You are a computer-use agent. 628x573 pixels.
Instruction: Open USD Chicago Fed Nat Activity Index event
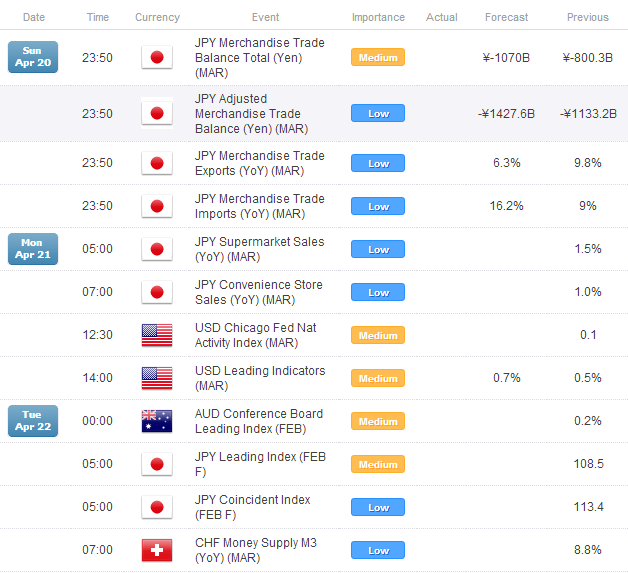pos(256,335)
